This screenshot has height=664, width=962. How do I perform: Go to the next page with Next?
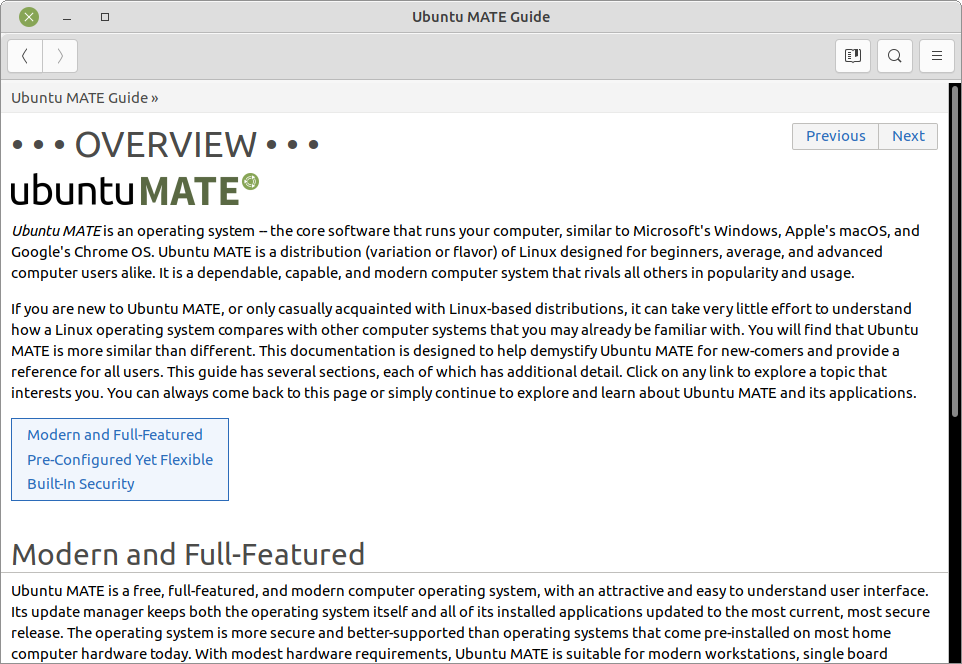click(x=907, y=136)
